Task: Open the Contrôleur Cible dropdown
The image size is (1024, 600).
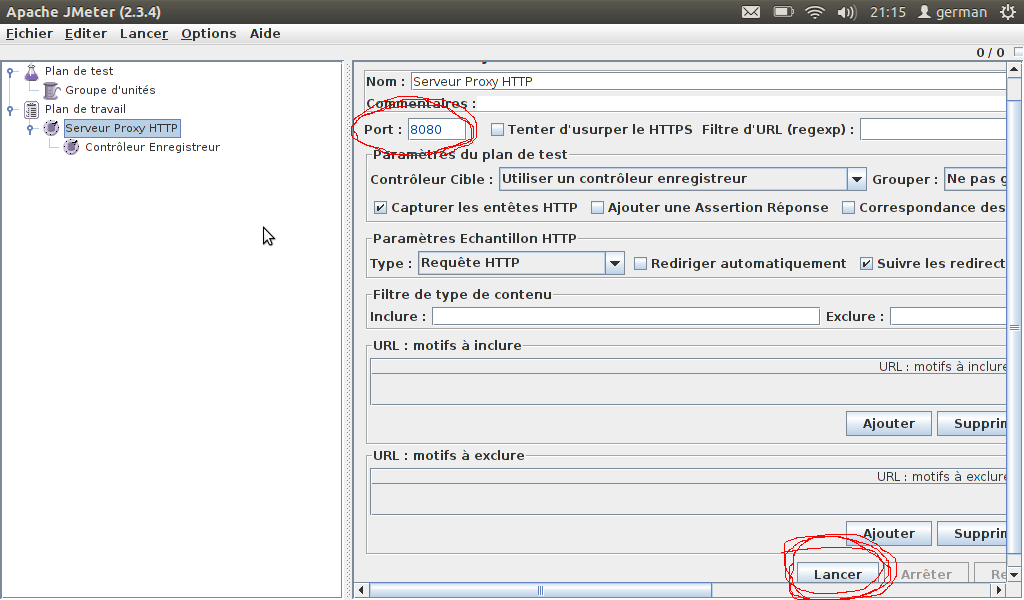Action: tap(682, 179)
